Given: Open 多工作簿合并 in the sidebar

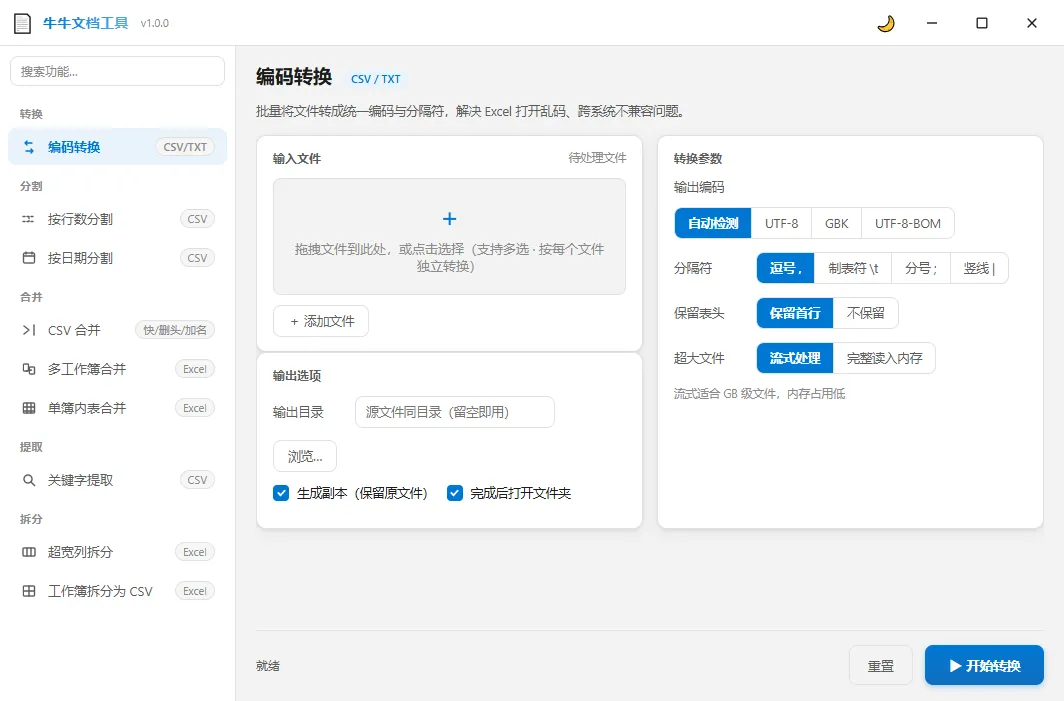Looking at the screenshot, I should tap(117, 369).
